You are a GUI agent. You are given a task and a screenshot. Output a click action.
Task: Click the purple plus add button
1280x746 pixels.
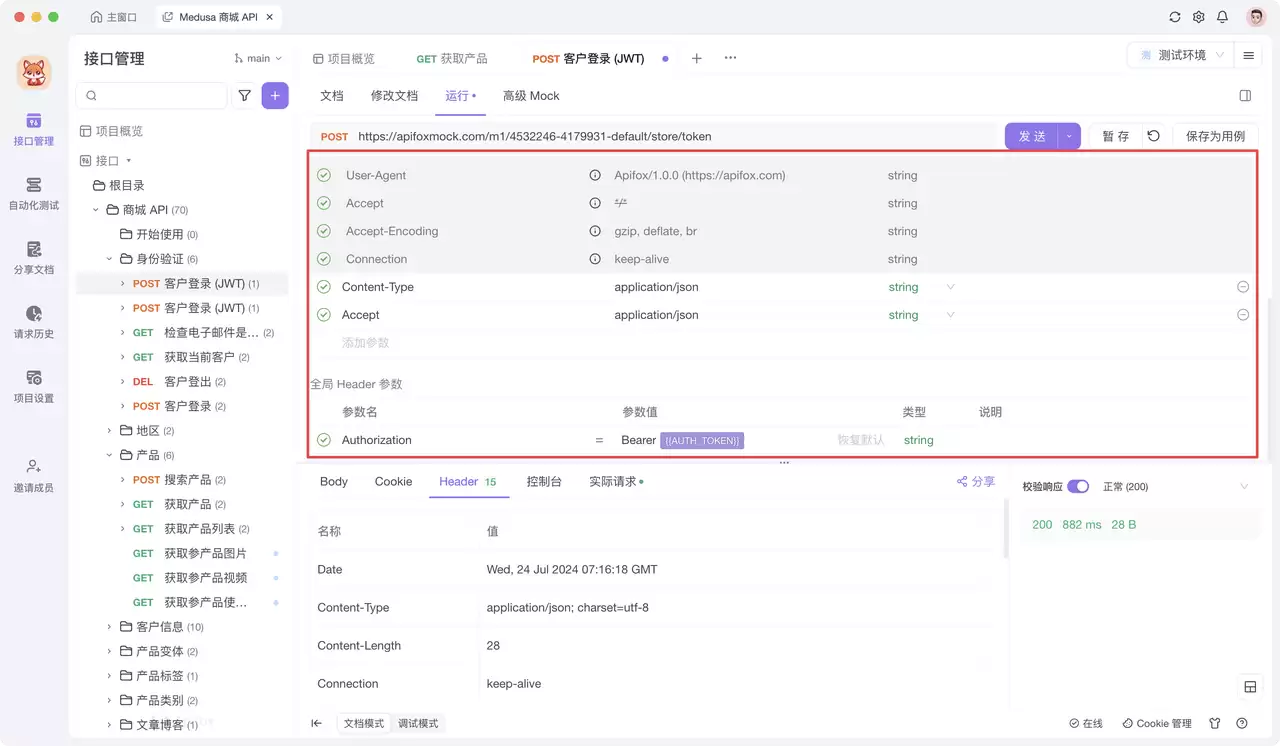pyautogui.click(x=275, y=96)
